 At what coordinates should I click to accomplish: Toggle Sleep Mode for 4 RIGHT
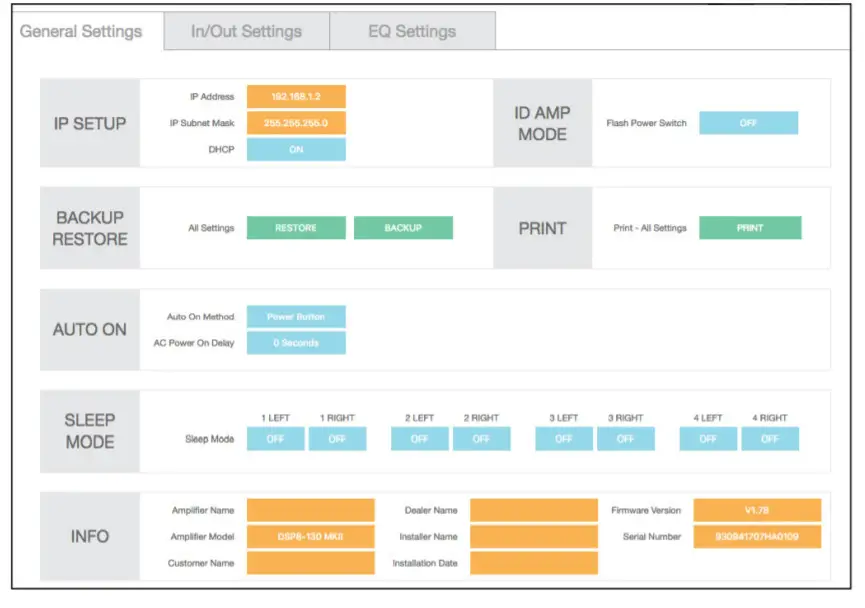click(x=769, y=439)
